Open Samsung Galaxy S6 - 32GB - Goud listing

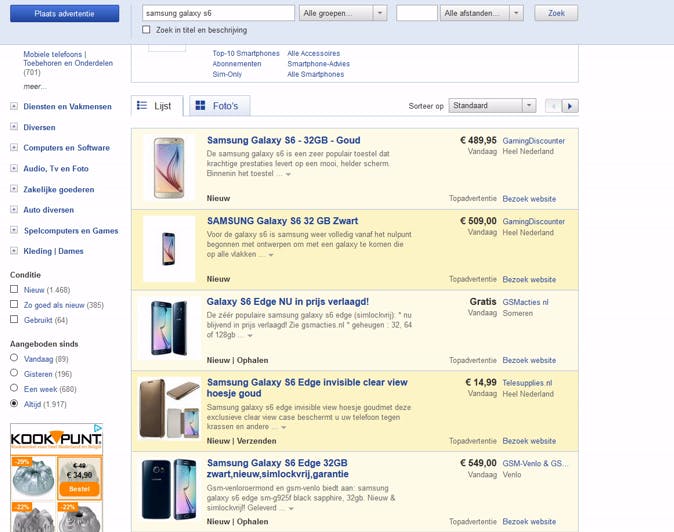284,140
